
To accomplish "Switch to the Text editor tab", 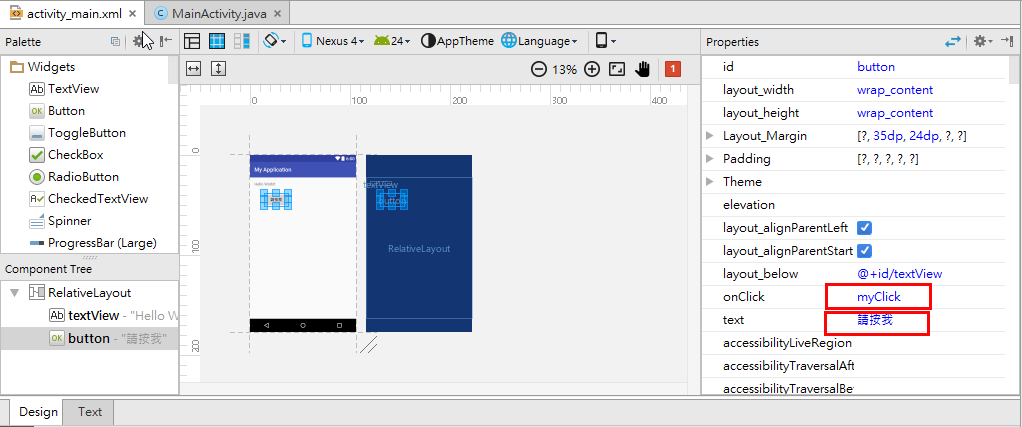I will (90, 412).
